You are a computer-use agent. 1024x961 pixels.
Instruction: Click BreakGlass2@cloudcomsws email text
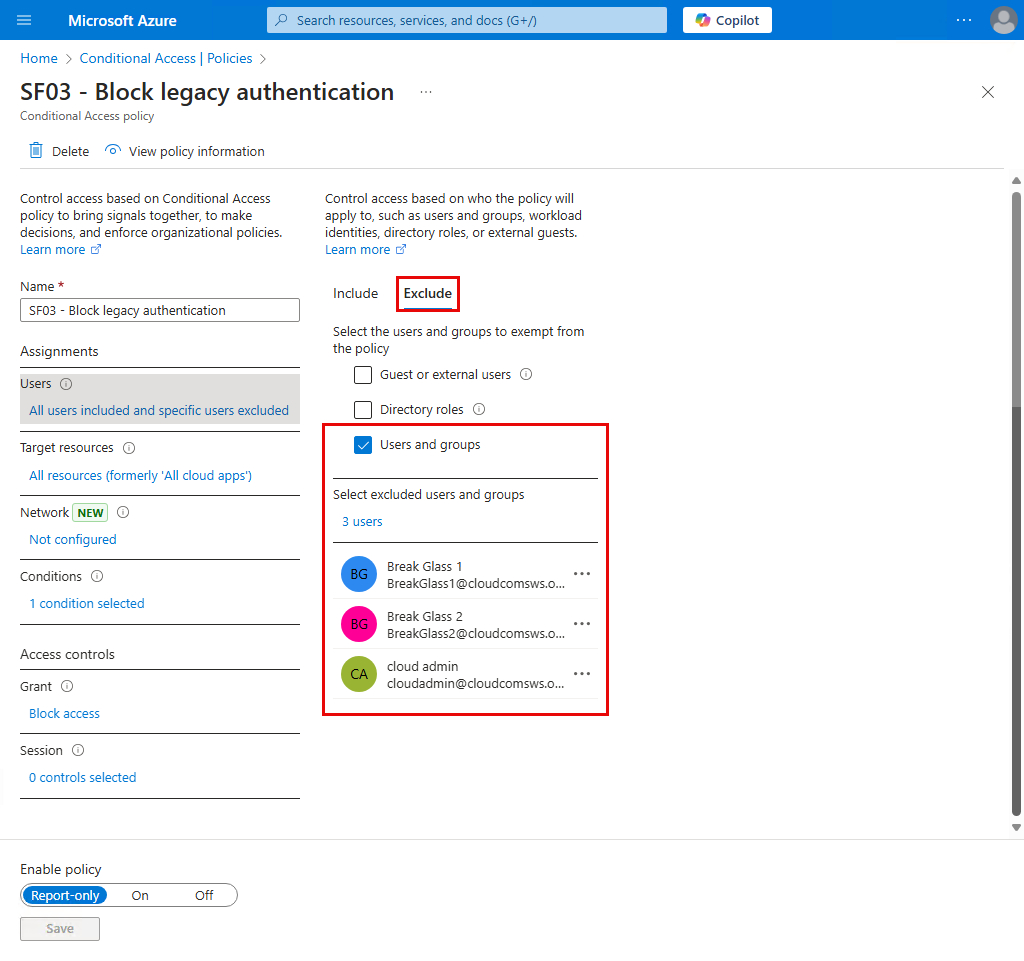click(x=475, y=633)
